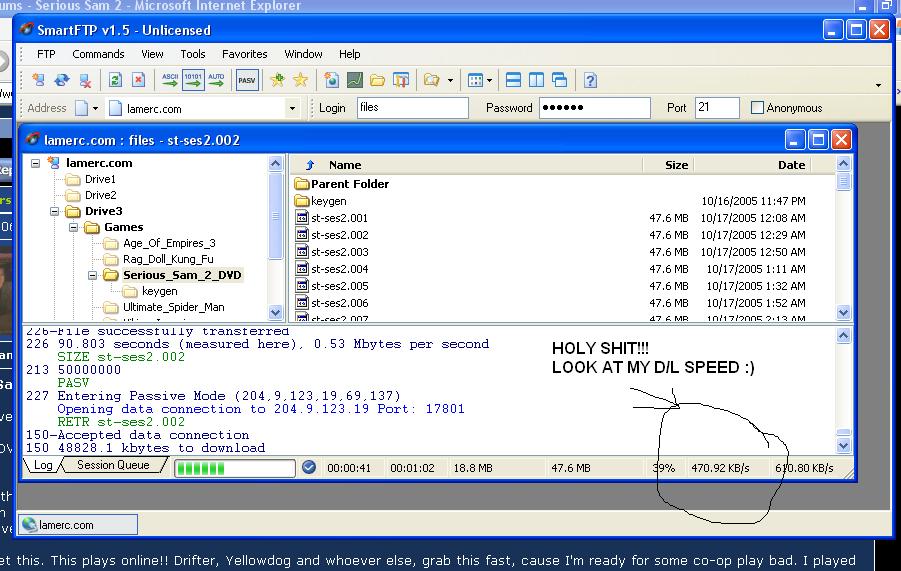Select the Age_Of_Empires_3 folder

pos(169,243)
